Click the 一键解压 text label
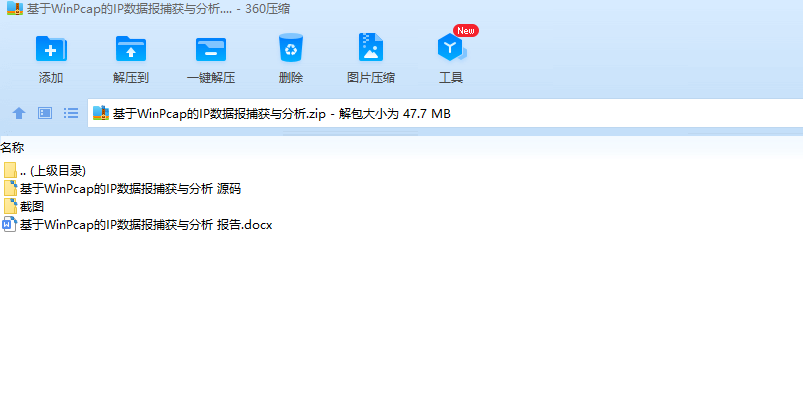Viewport: 803px width, 400px height. tap(210, 78)
